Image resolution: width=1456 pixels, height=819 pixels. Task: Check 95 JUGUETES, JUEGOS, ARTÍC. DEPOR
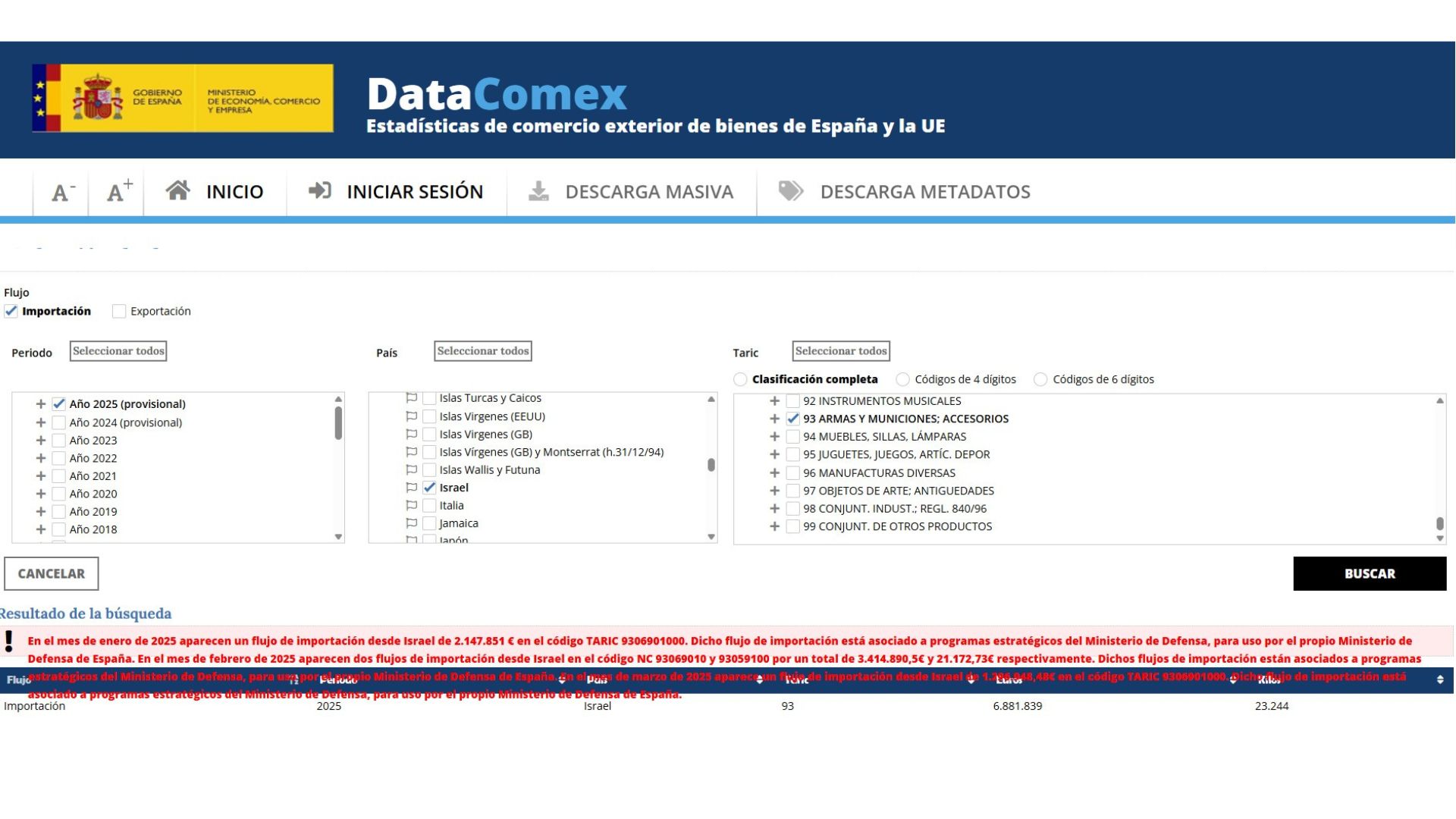792,455
